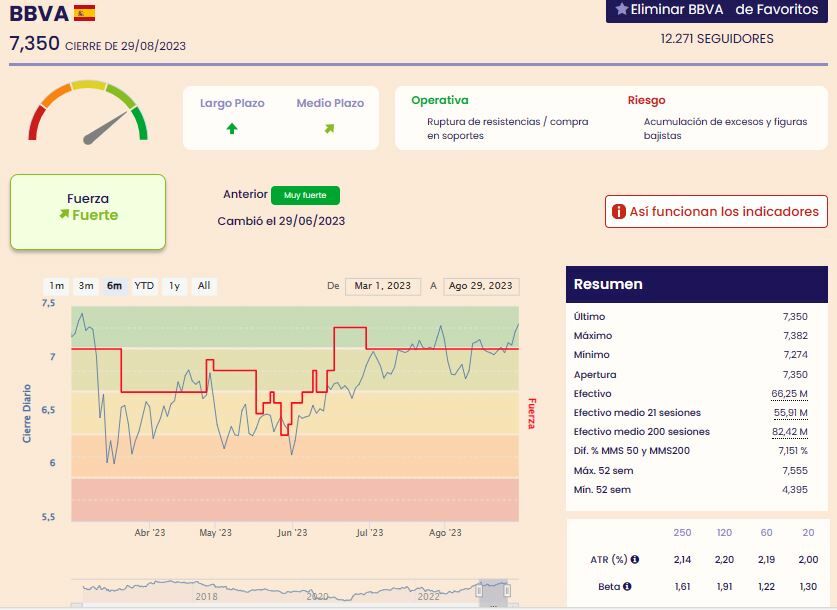Click the Dif. % MMS 50 y MMS200 label
Image resolution: width=837 pixels, height=610 pixels.
click(x=631, y=451)
